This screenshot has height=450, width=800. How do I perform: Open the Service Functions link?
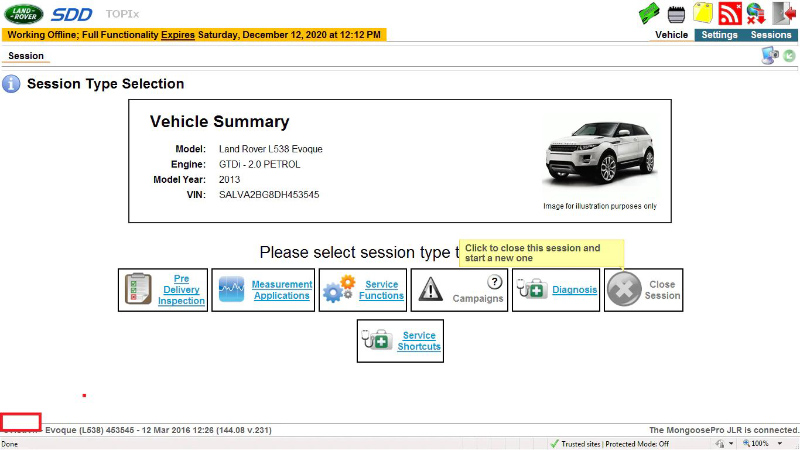pos(381,290)
